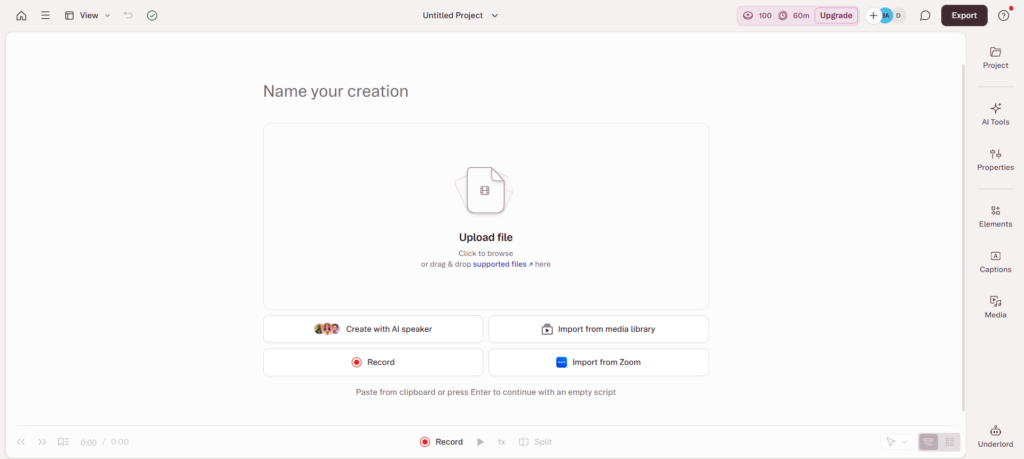Go to the home screen icon
This screenshot has height=459, width=1024.
coord(21,16)
